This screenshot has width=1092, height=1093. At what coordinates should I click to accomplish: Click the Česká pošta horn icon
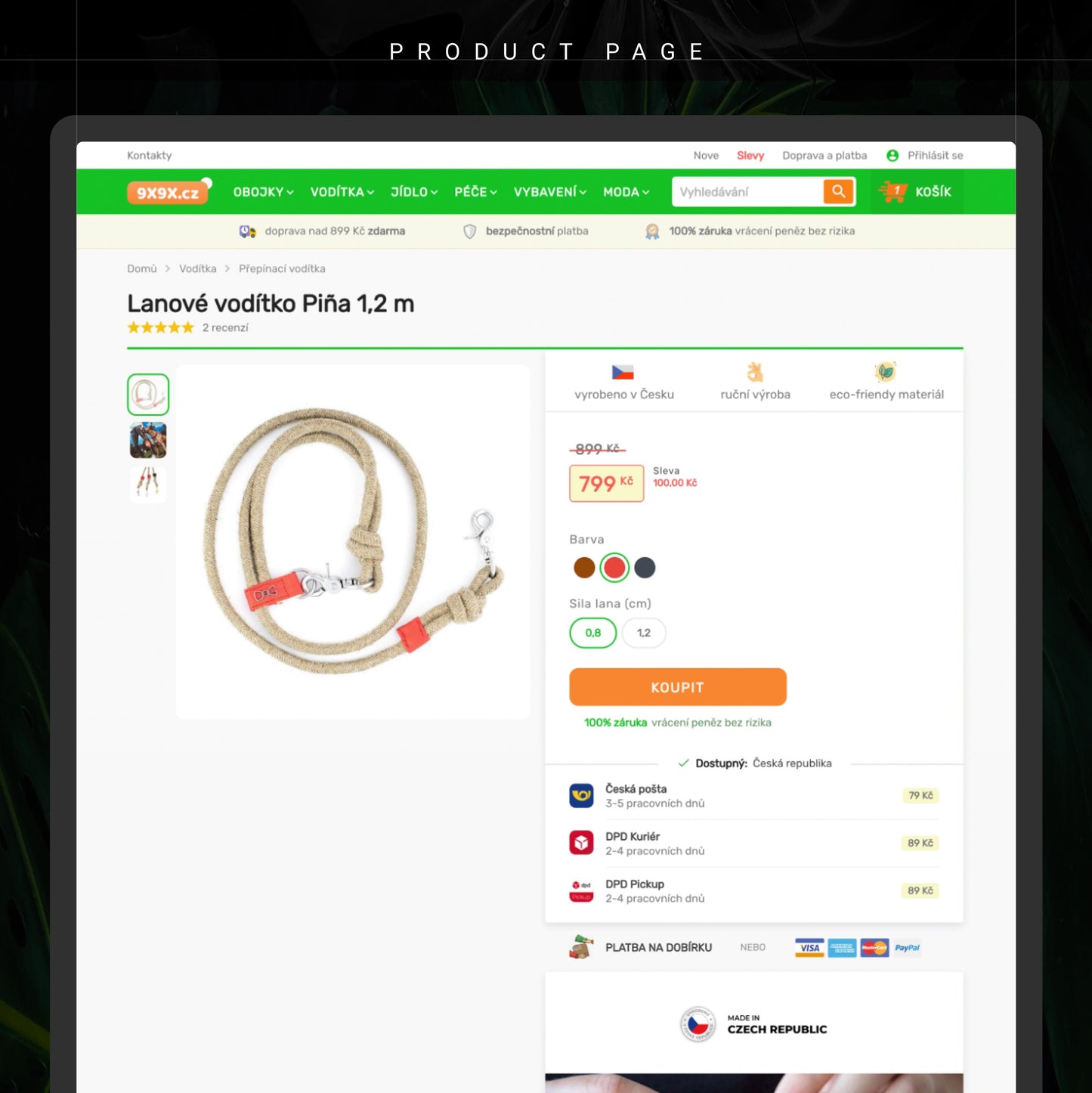581,795
